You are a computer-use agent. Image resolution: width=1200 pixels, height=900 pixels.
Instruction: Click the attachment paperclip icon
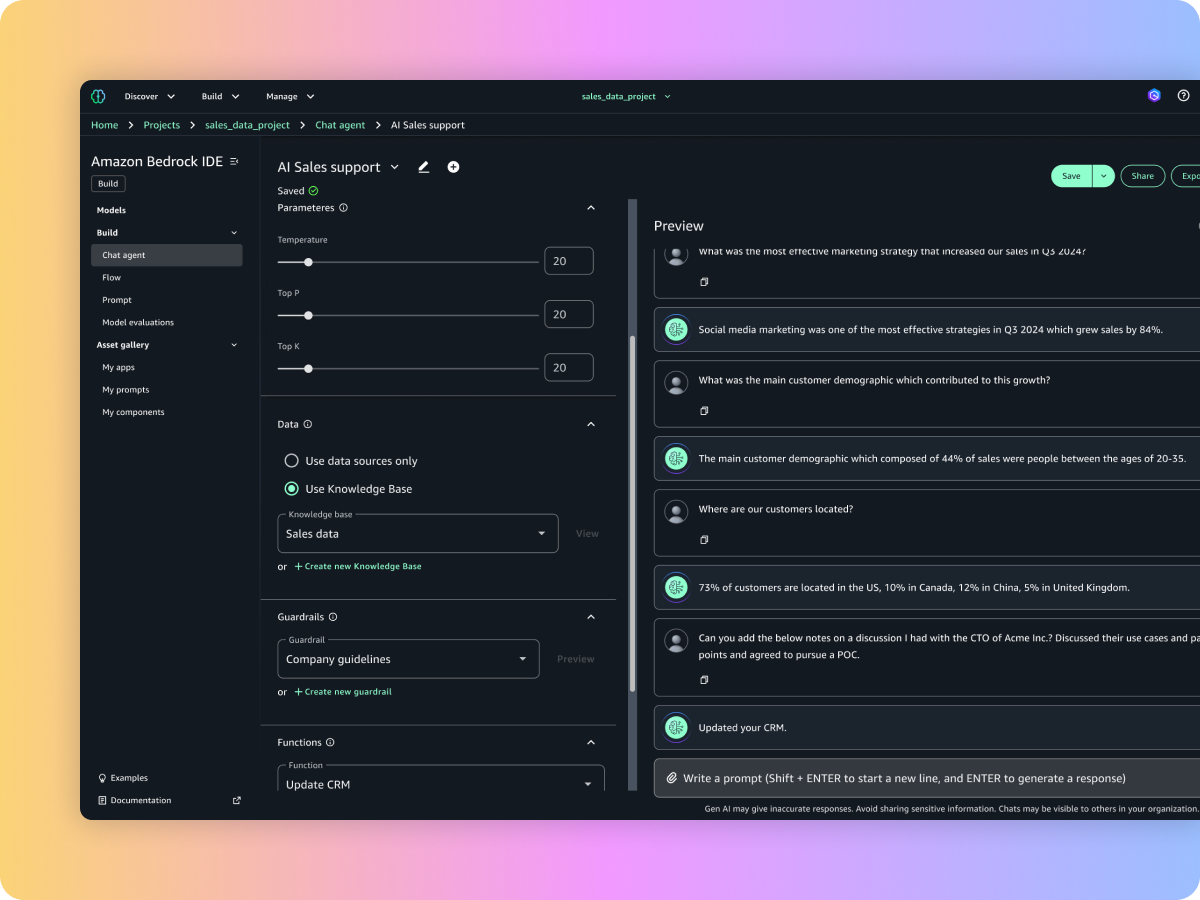point(672,778)
